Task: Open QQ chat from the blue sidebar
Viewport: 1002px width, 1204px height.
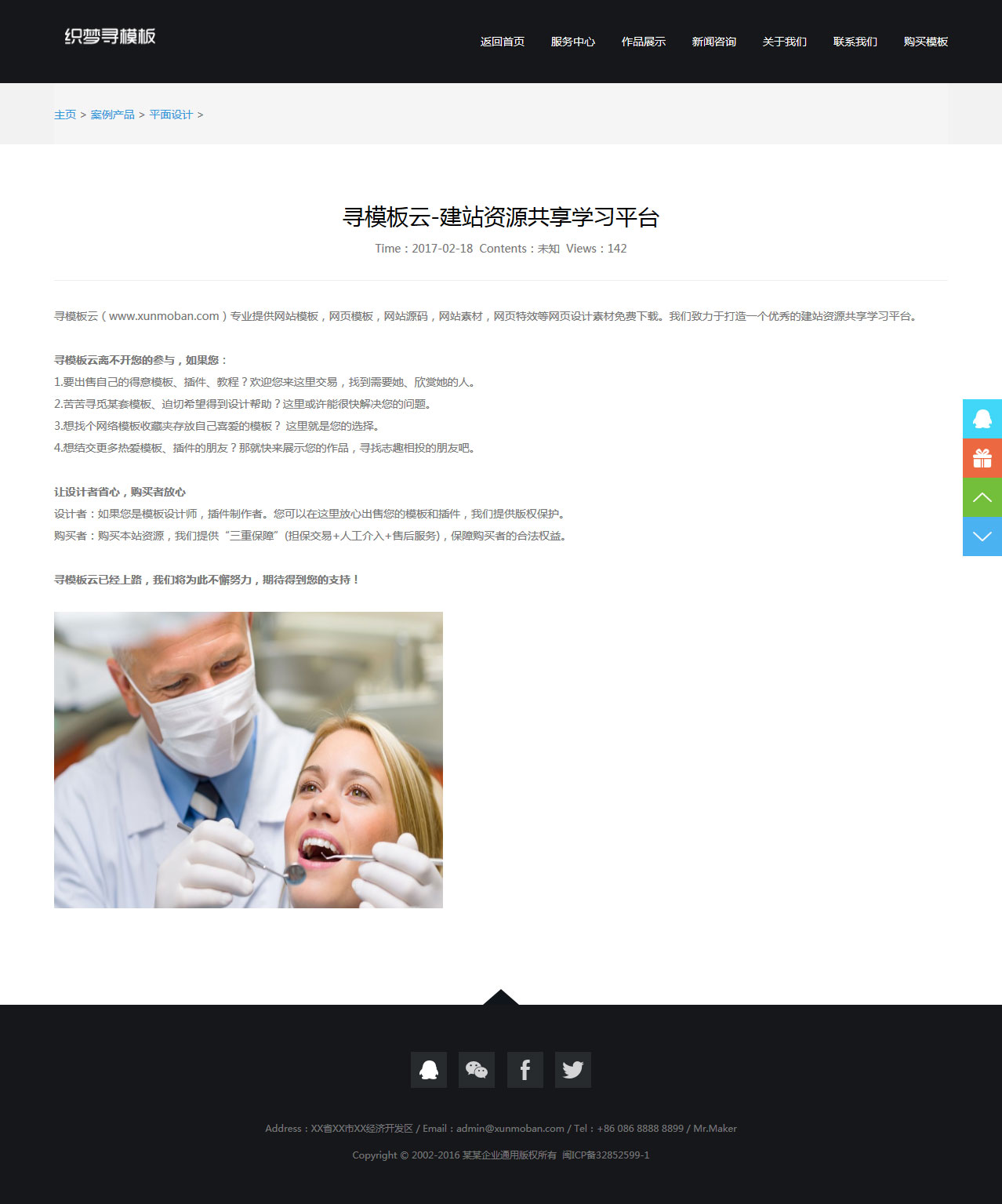Action: (x=982, y=419)
